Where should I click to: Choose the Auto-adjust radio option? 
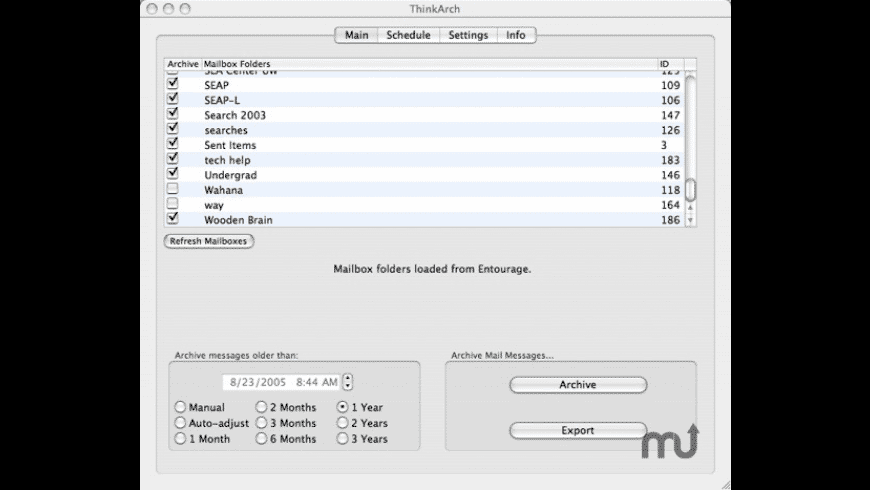click(x=181, y=423)
